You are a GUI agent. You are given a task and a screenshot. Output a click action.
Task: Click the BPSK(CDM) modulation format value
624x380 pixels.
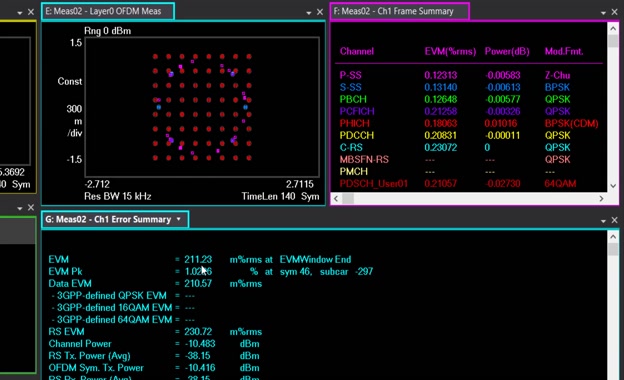(571, 123)
